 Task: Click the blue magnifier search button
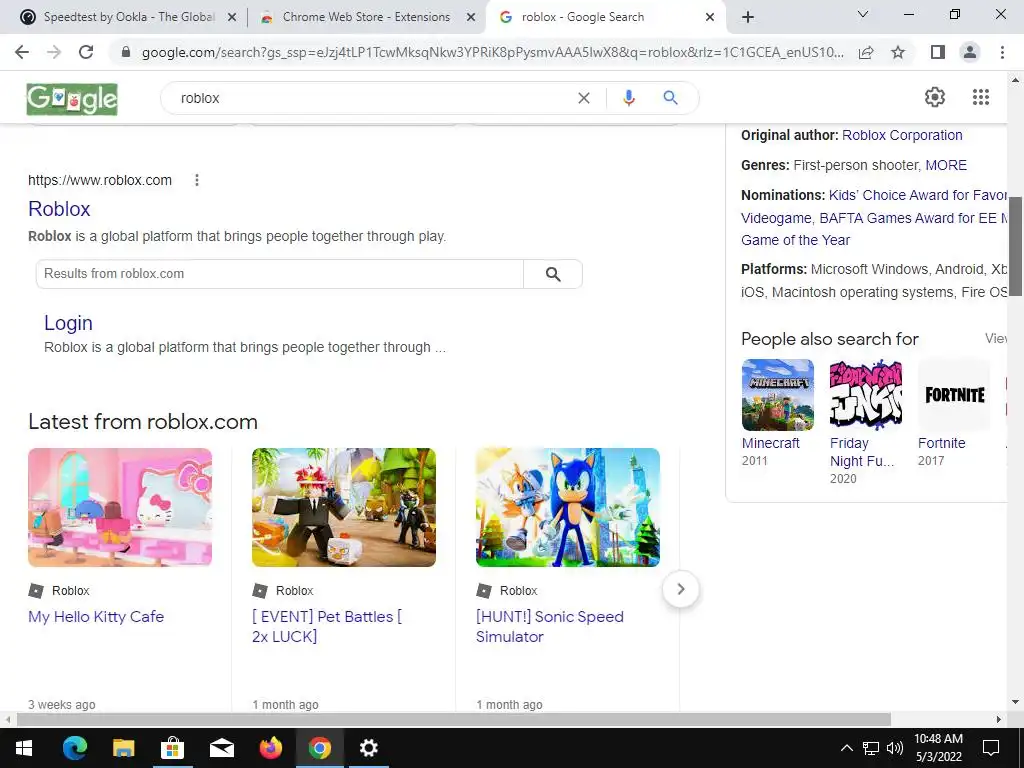pos(670,98)
